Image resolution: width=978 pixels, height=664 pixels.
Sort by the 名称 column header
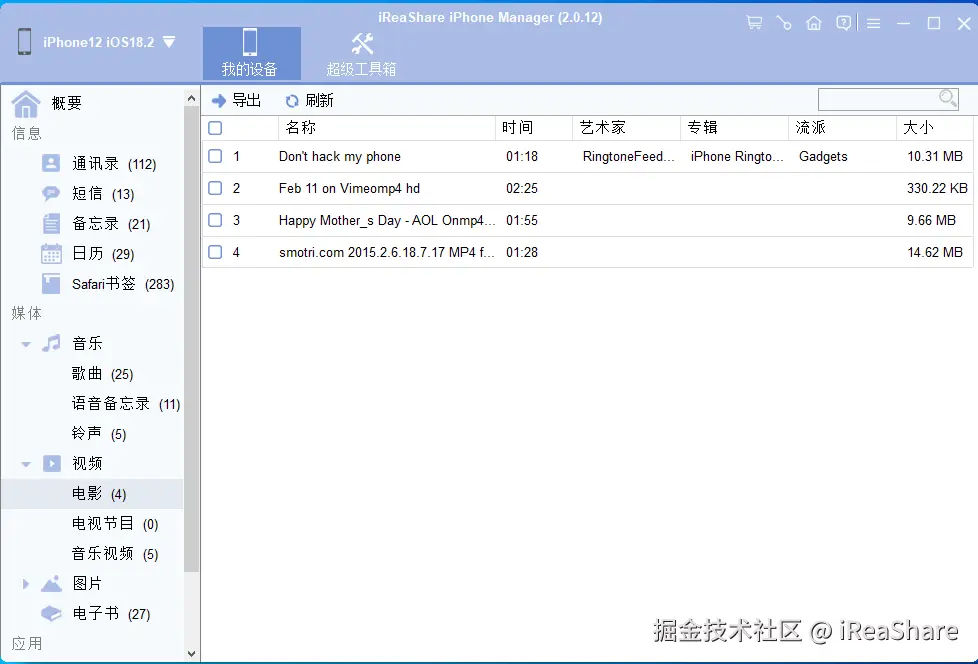[x=387, y=127]
